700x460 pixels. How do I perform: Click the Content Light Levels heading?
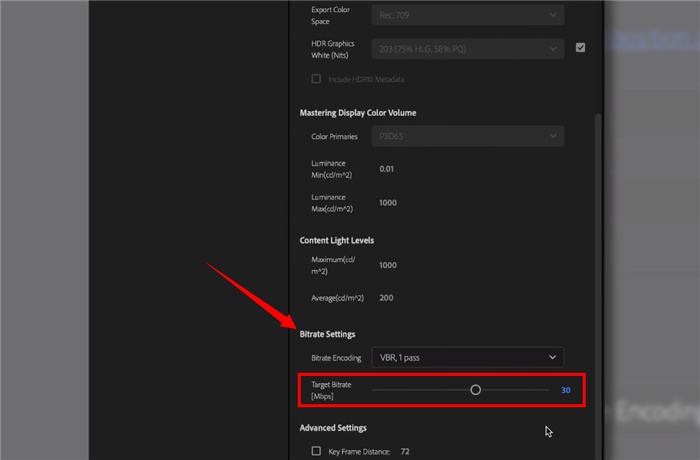[335, 240]
